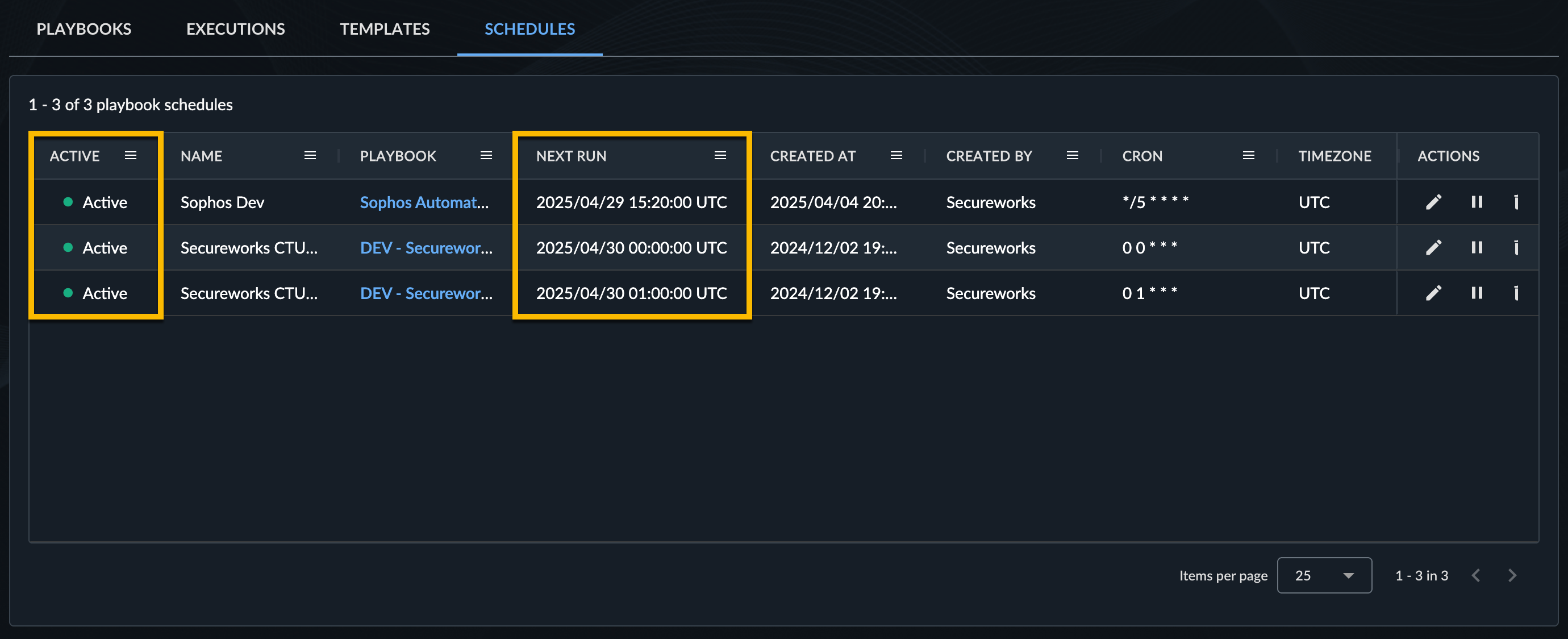Pause the Sophos Dev schedule
The height and width of the screenshot is (639, 1568).
pyautogui.click(x=1477, y=202)
